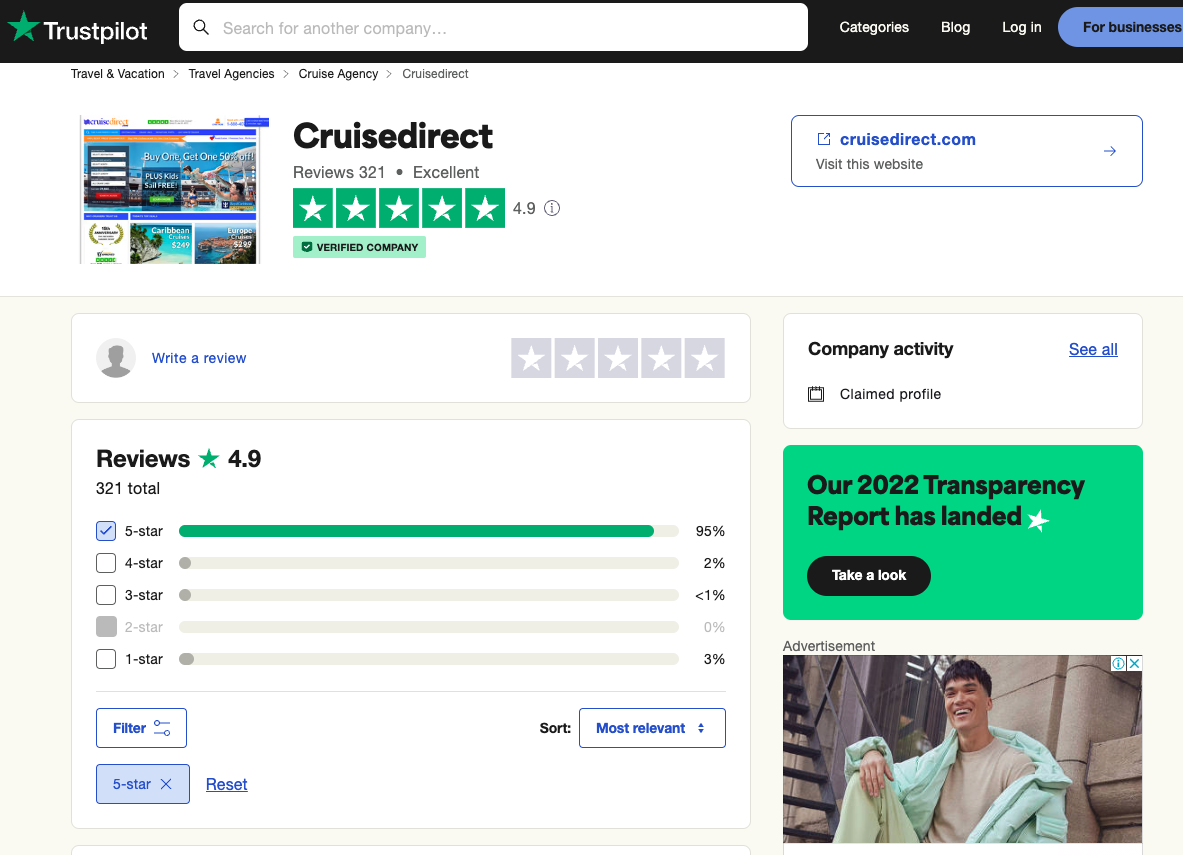Click the green star next to Reviews 4.9
Image resolution: width=1183 pixels, height=855 pixels.
point(209,458)
